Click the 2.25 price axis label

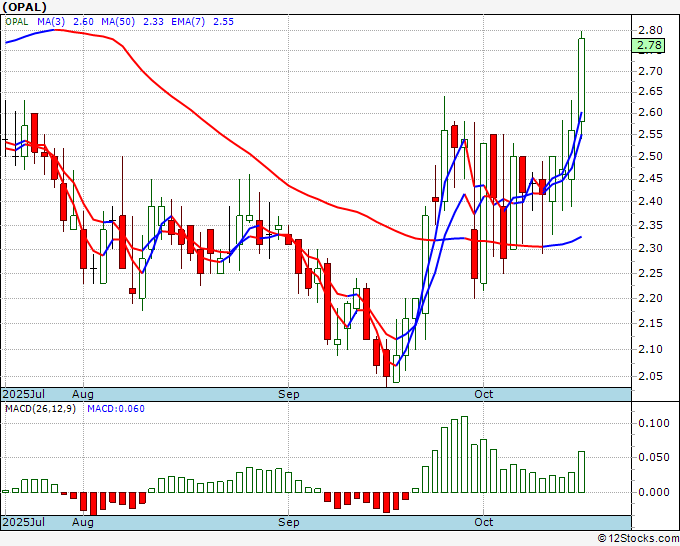click(651, 273)
